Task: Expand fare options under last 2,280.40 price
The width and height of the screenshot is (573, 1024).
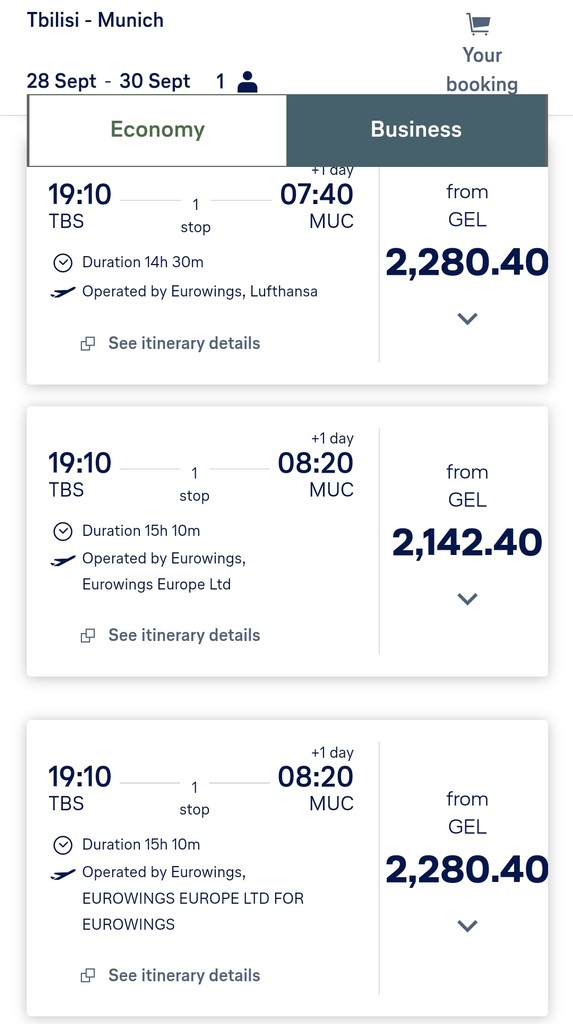Action: pos(467,925)
